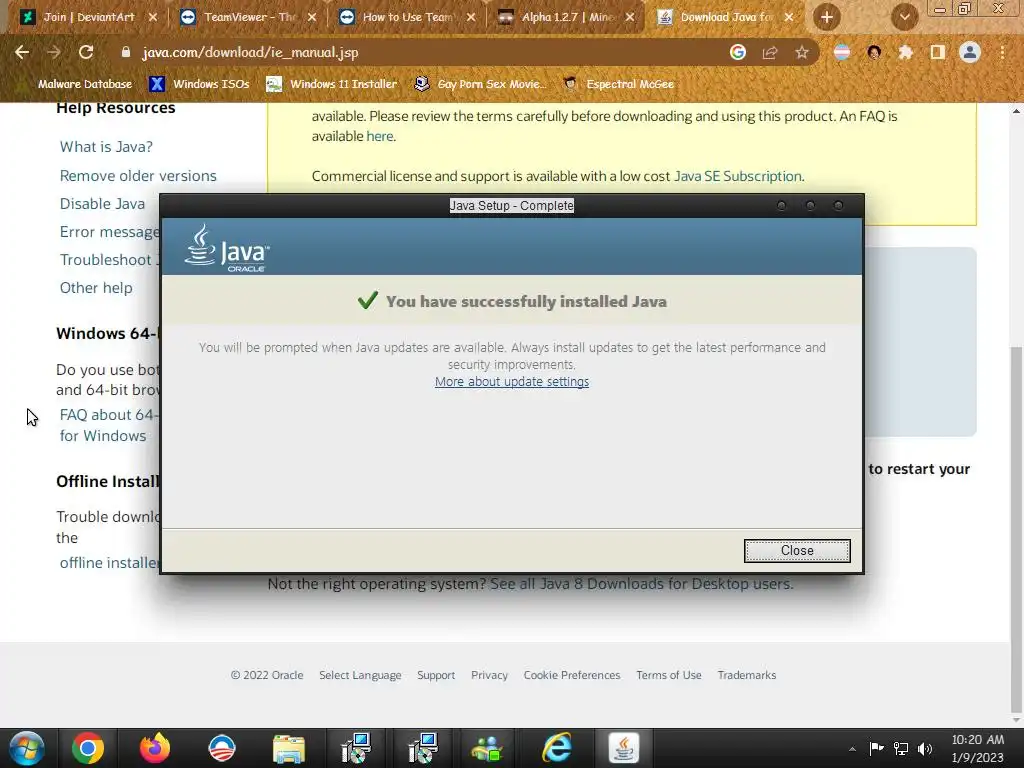
Task: Open Disable Java help link
Action: [x=103, y=204]
